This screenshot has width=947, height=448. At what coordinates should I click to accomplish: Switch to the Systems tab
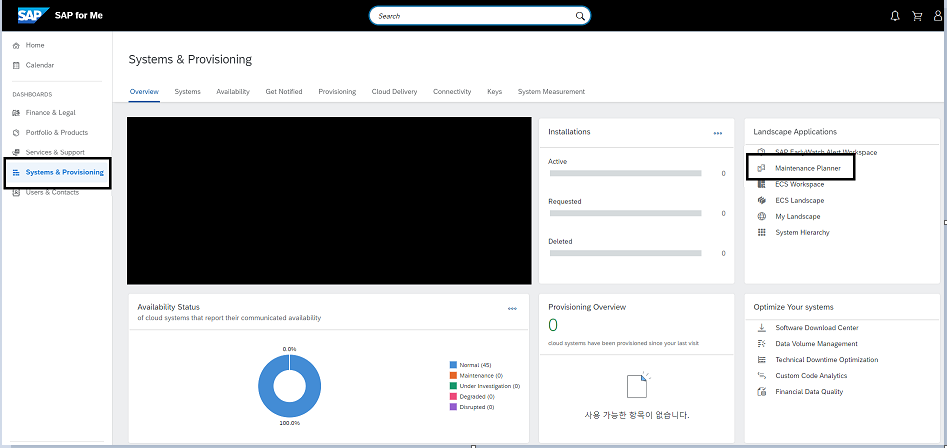187,92
